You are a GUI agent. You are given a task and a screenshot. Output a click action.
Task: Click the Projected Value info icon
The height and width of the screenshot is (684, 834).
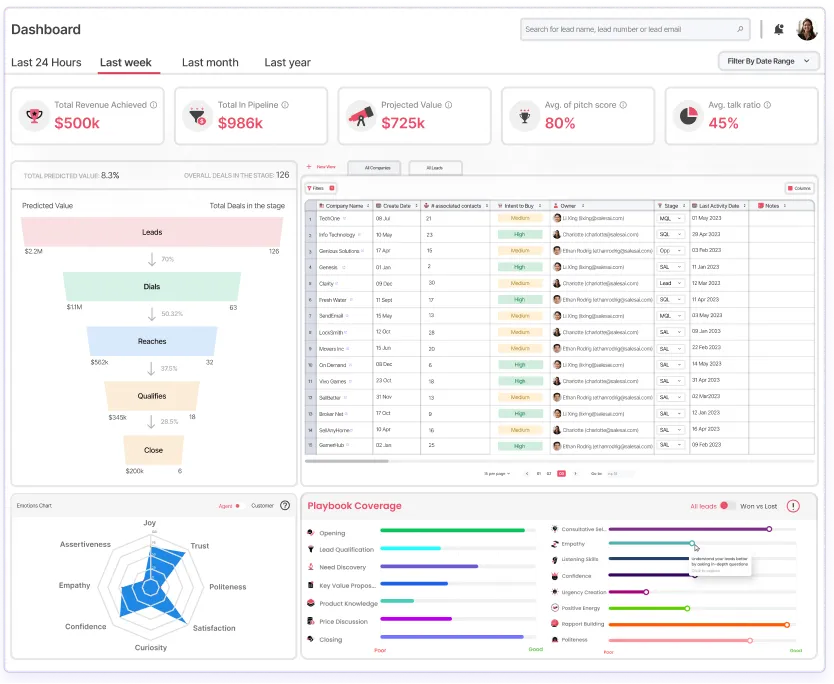click(x=448, y=105)
